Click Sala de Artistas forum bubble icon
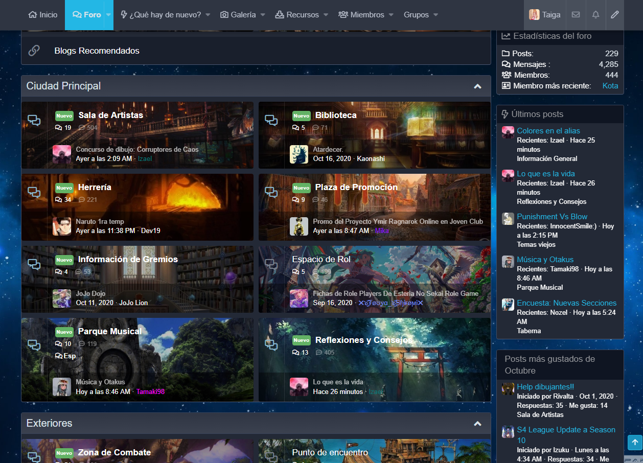 (34, 120)
